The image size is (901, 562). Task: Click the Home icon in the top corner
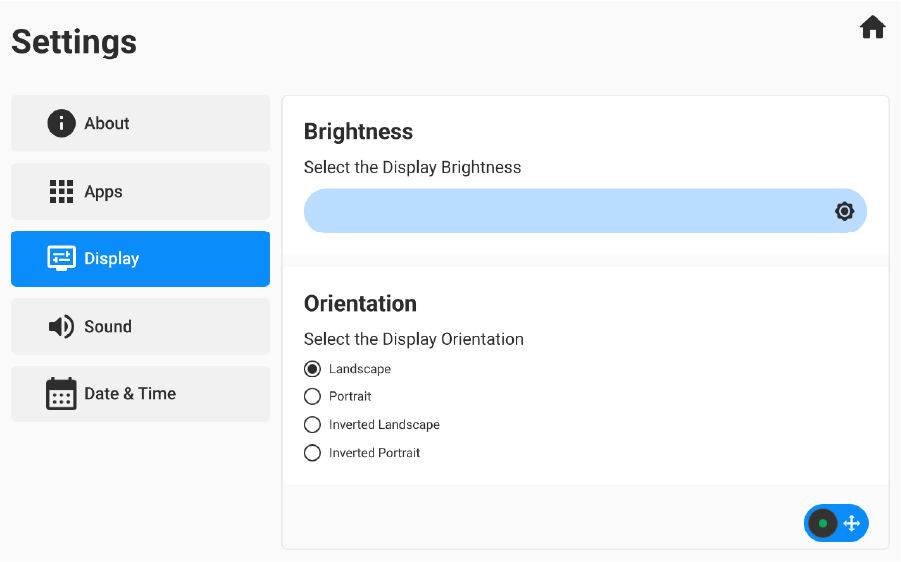coord(872,28)
